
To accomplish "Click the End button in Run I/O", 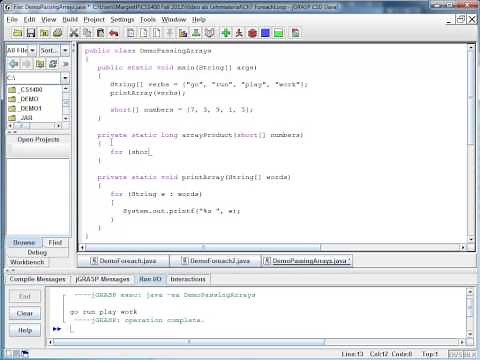I will click(25, 296).
